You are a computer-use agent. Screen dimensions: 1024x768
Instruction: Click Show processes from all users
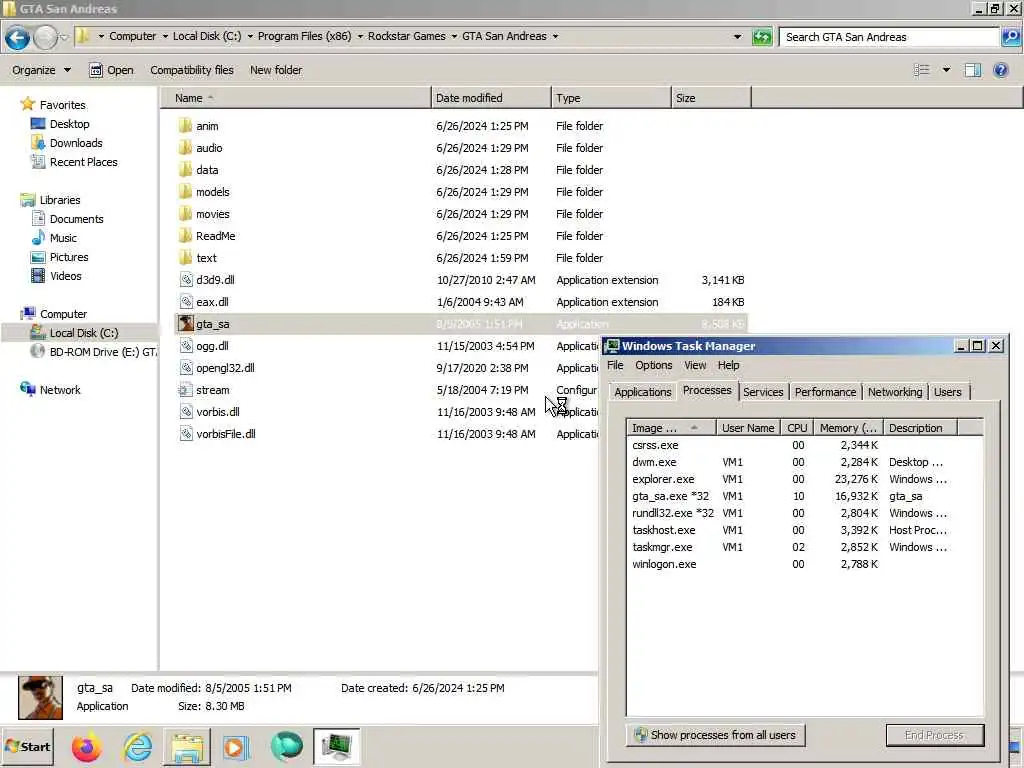coord(715,735)
